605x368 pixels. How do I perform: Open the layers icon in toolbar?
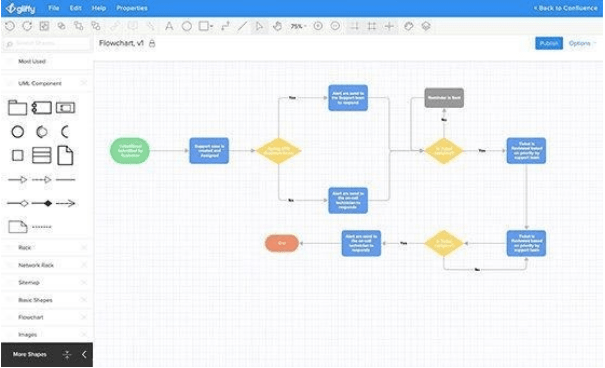pos(426,26)
